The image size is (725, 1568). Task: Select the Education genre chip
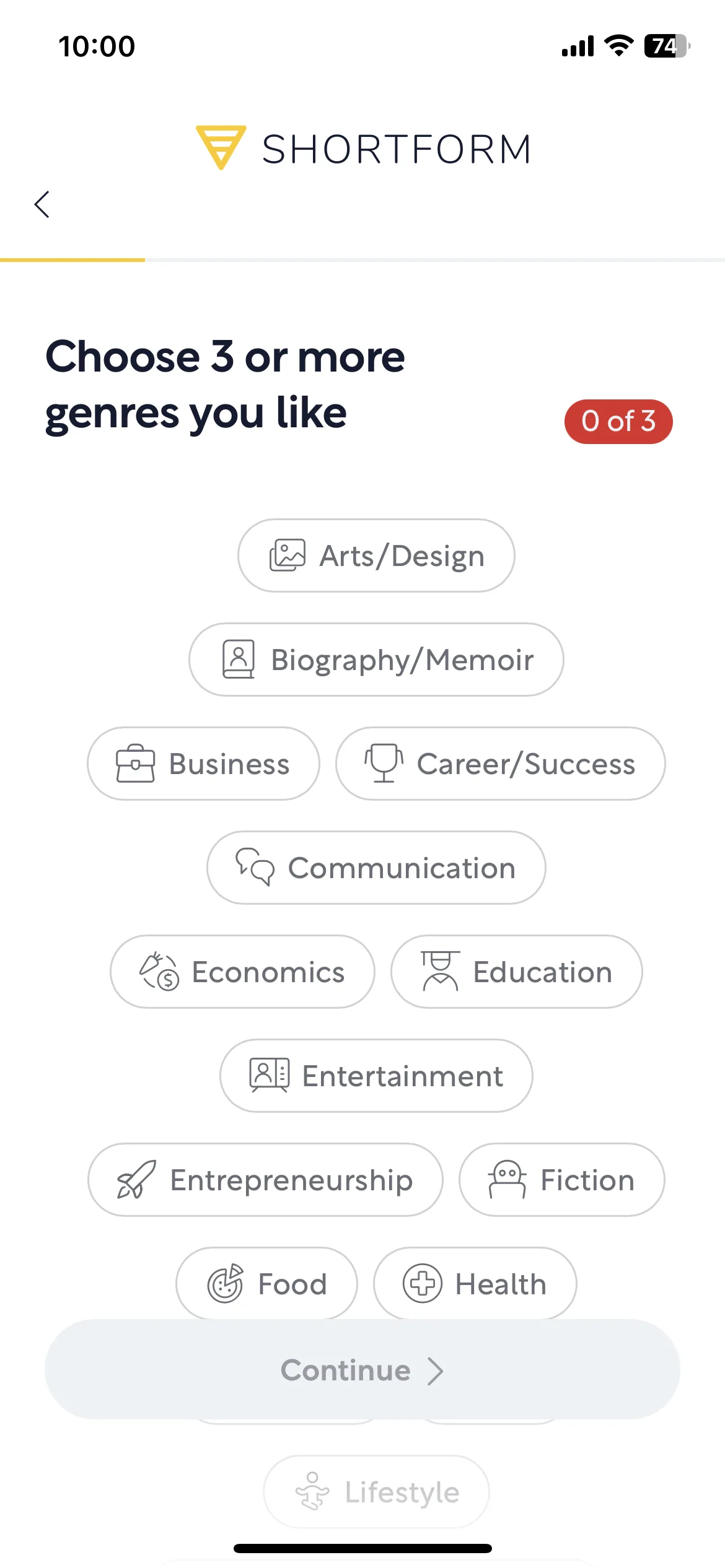point(516,972)
